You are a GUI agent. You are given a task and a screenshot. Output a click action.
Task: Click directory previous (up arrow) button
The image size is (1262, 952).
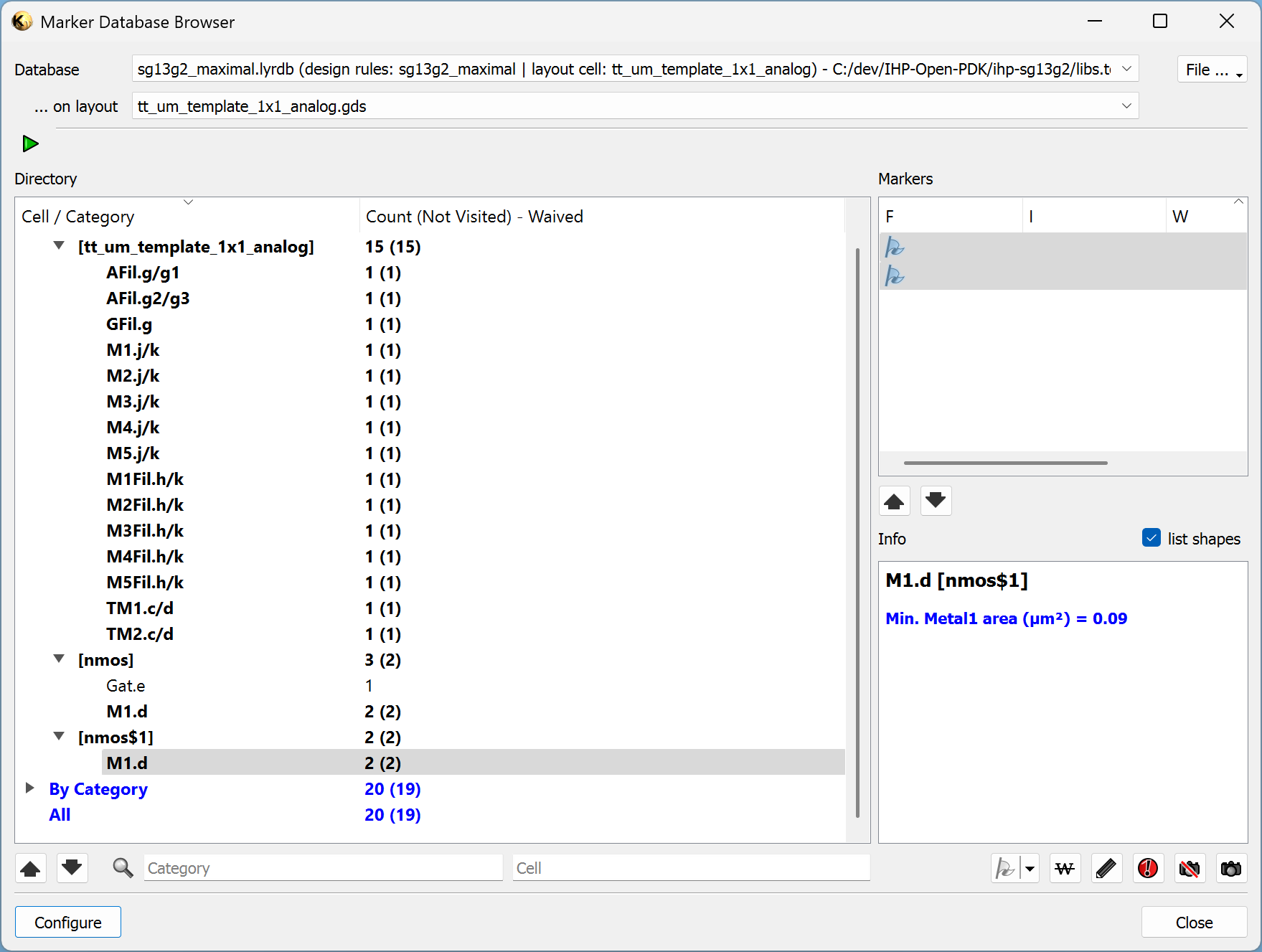point(30,869)
